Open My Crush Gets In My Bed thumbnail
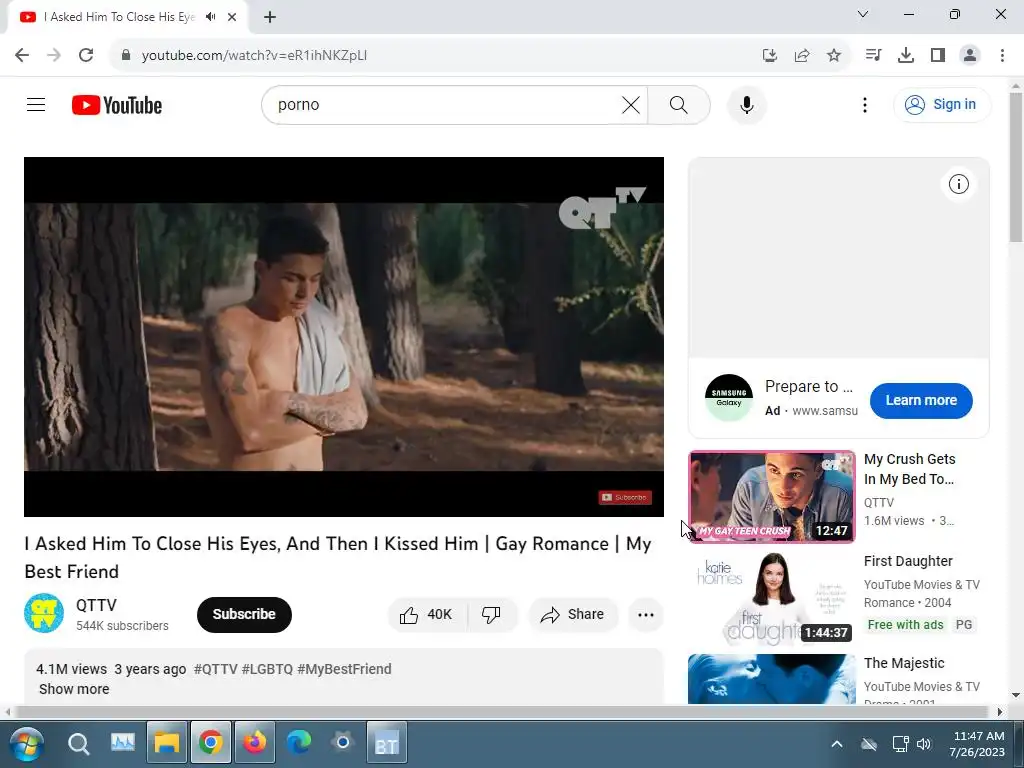Image resolution: width=1024 pixels, height=768 pixels. pos(771,496)
